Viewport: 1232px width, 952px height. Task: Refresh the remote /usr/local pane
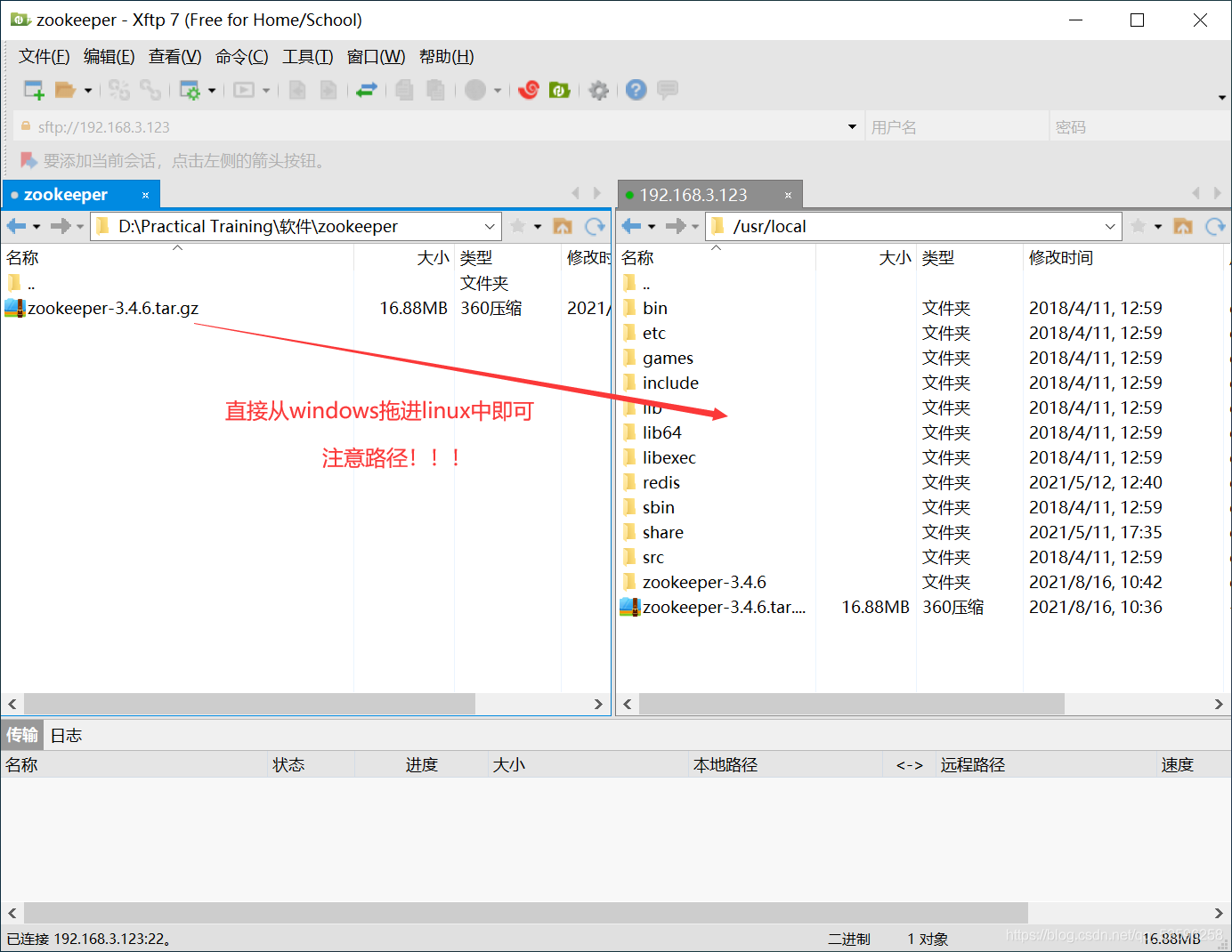click(1215, 227)
